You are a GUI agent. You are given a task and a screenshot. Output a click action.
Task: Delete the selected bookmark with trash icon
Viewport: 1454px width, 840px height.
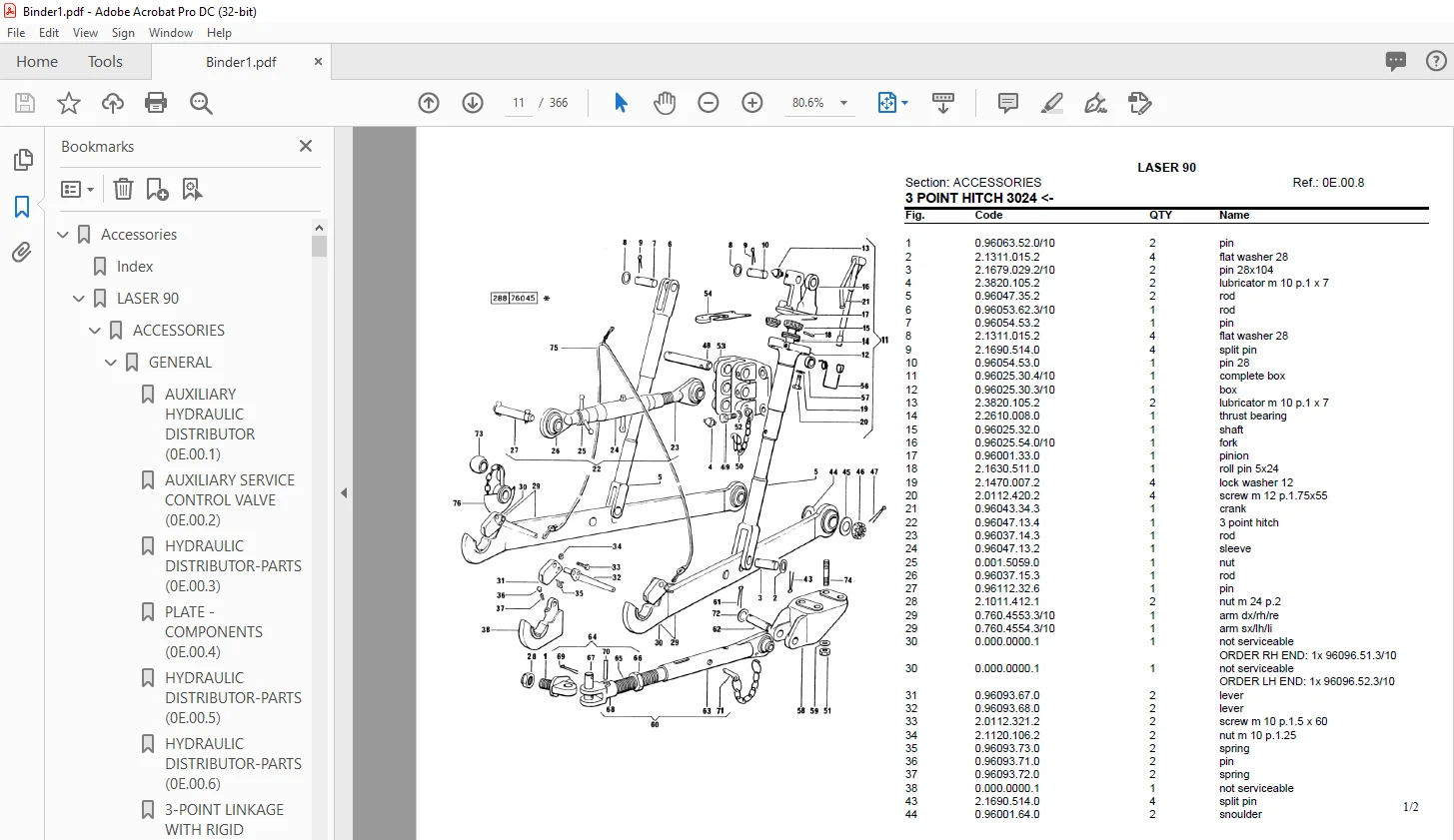pyautogui.click(x=123, y=189)
